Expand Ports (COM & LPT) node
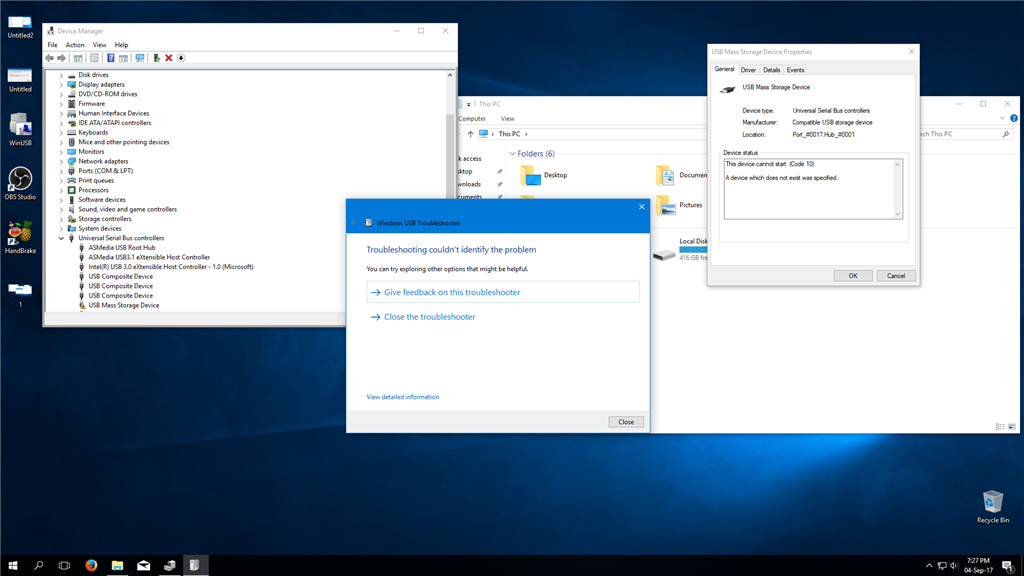The width and height of the screenshot is (1024, 576). pyautogui.click(x=61, y=171)
